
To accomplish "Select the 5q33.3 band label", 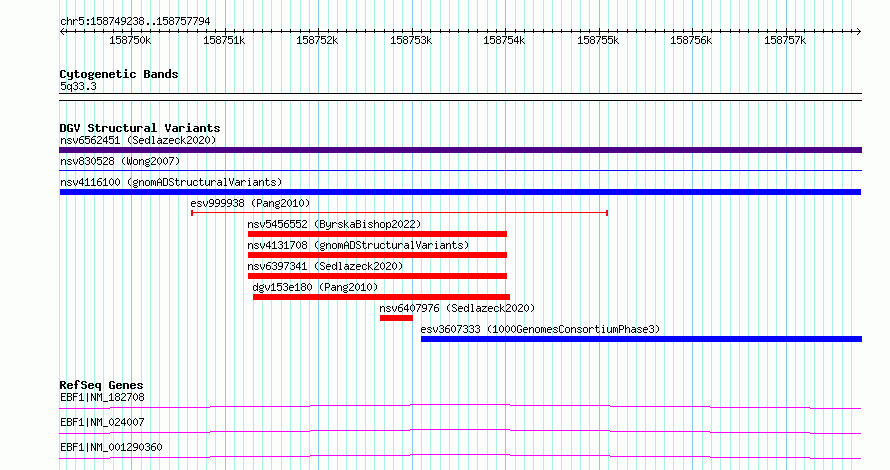I will [78, 86].
